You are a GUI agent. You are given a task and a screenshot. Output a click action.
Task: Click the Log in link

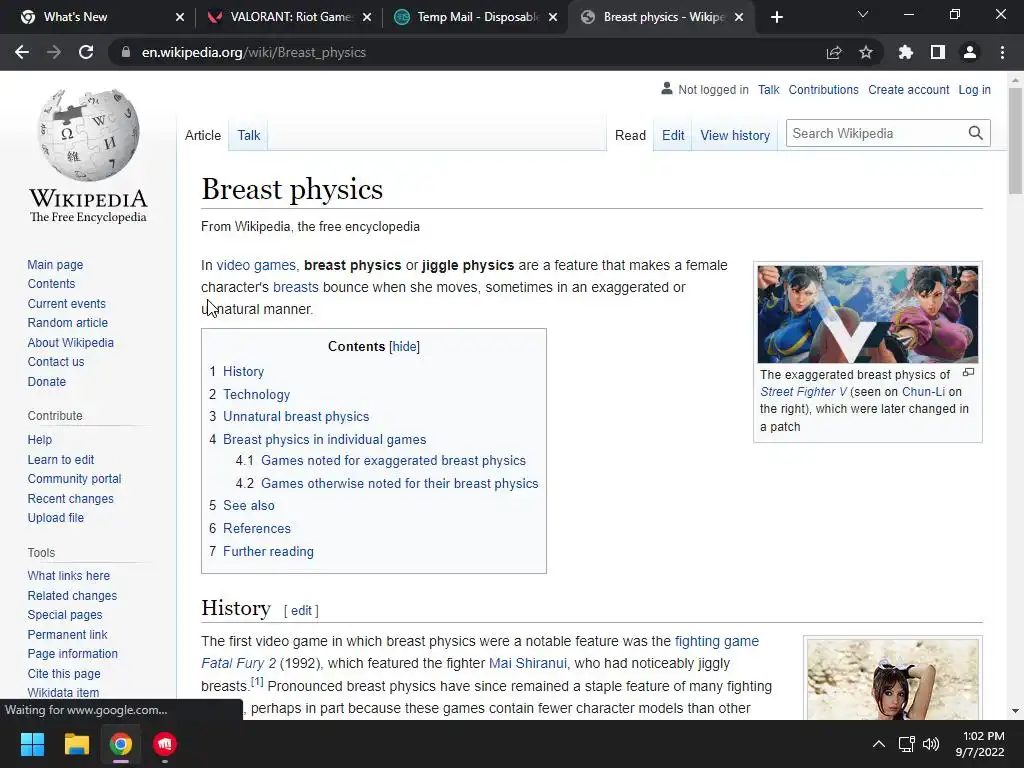coord(974,89)
